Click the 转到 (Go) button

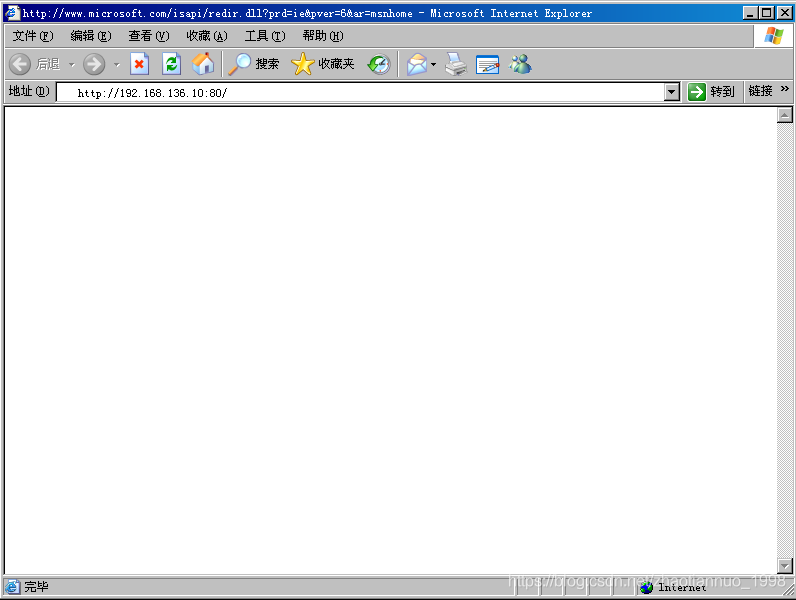711,92
